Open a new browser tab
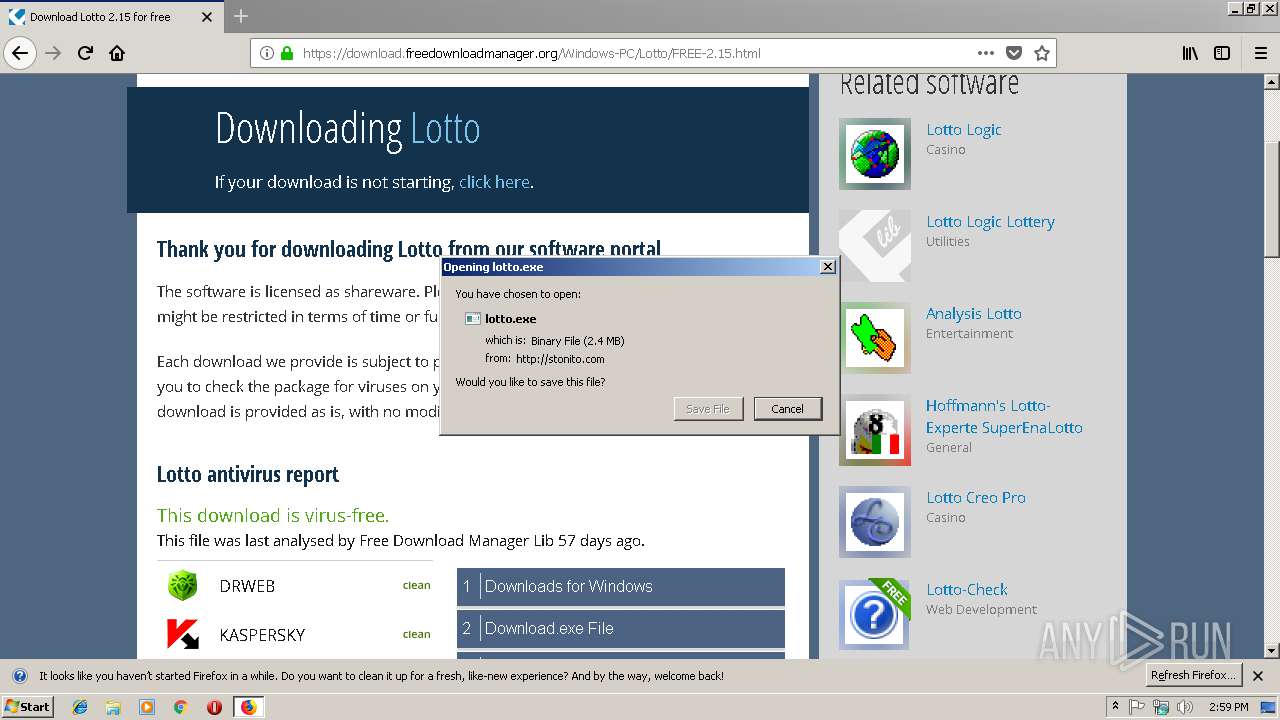This screenshot has width=1280, height=720. pyautogui.click(x=241, y=17)
